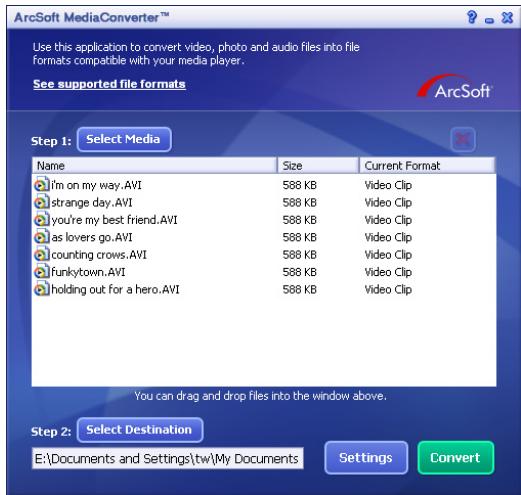This screenshot has height=495, width=521.
Task: Open the See supported file formats link
Action: 109,84
